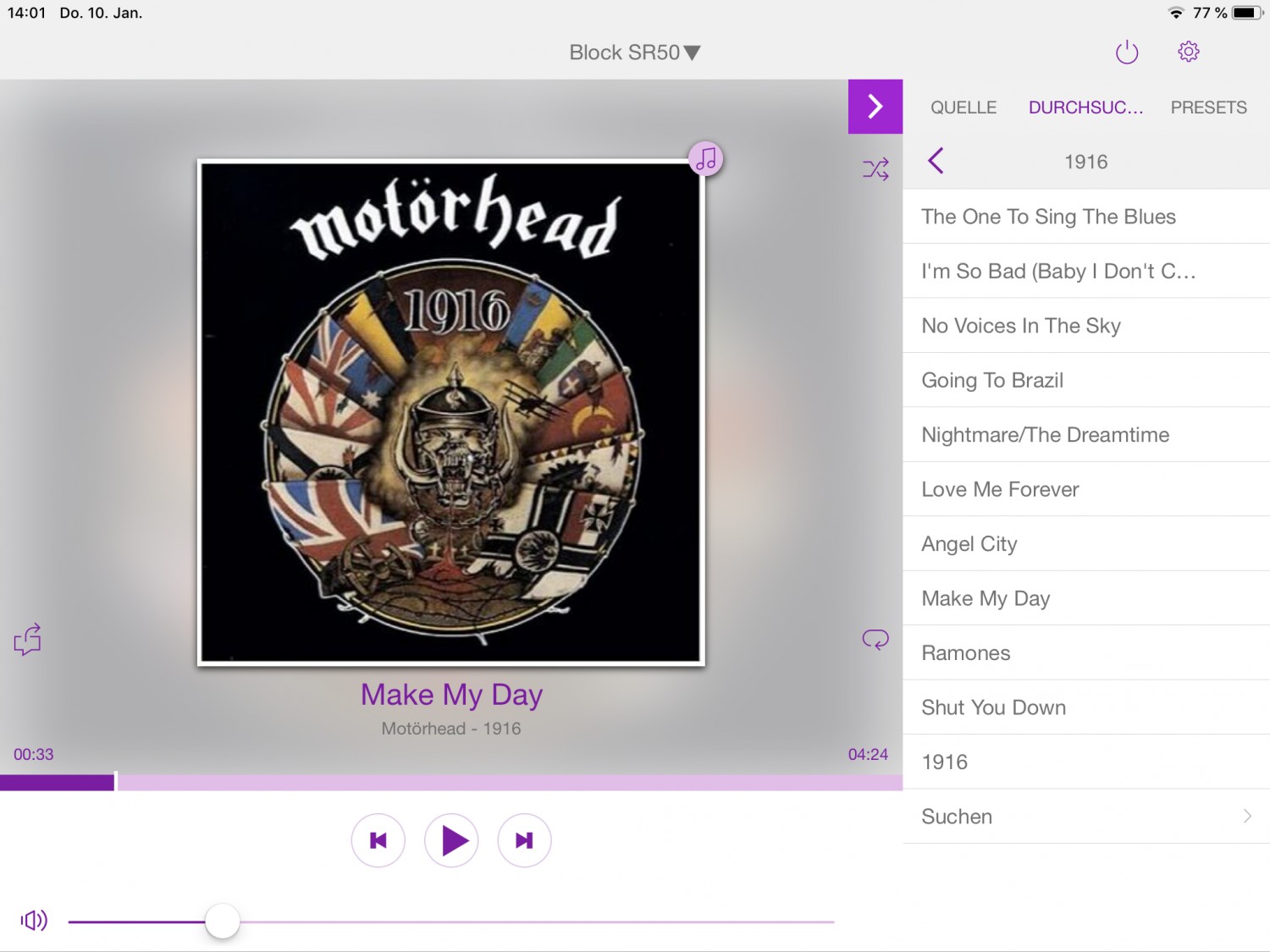This screenshot has width=1270, height=952.
Task: Go back from 1916 album list
Action: pos(936,161)
